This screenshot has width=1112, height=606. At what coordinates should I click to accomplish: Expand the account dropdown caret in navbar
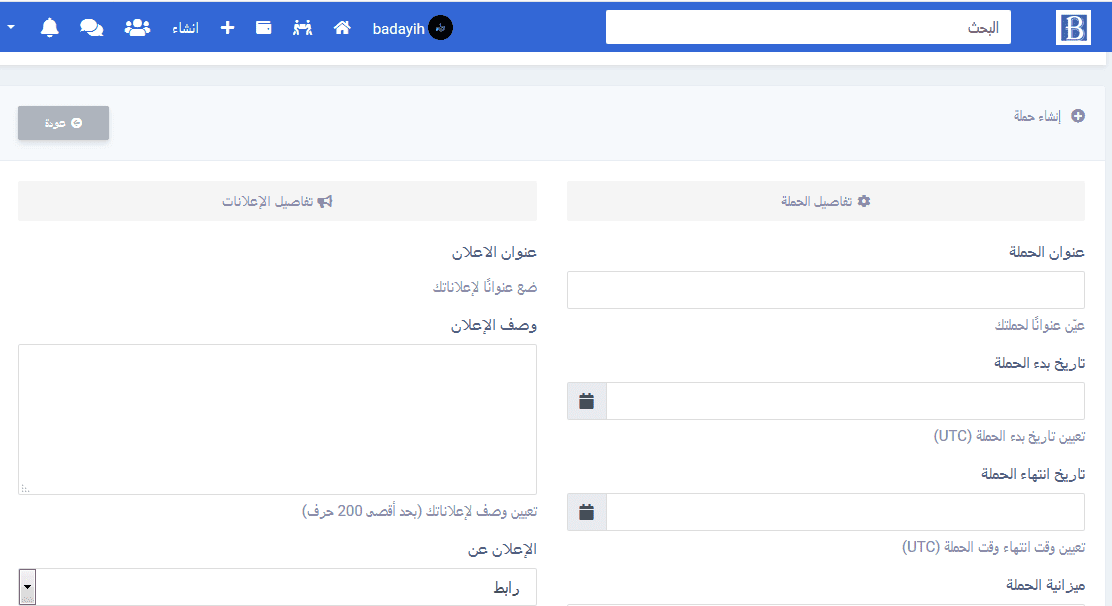11,28
